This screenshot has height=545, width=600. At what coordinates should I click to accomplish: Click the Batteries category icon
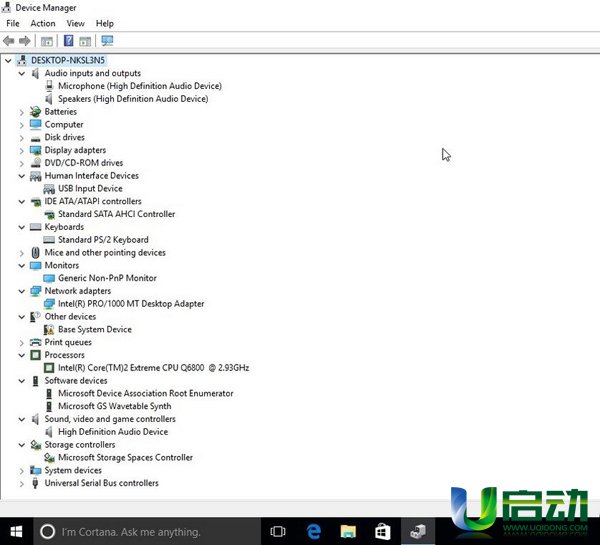point(35,112)
